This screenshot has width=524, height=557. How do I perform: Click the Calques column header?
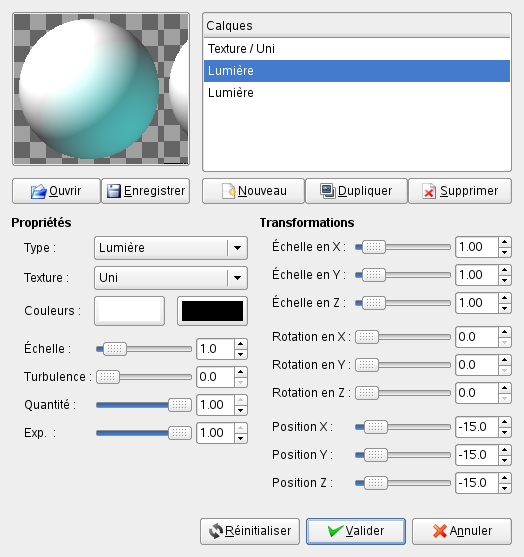pyautogui.click(x=357, y=26)
